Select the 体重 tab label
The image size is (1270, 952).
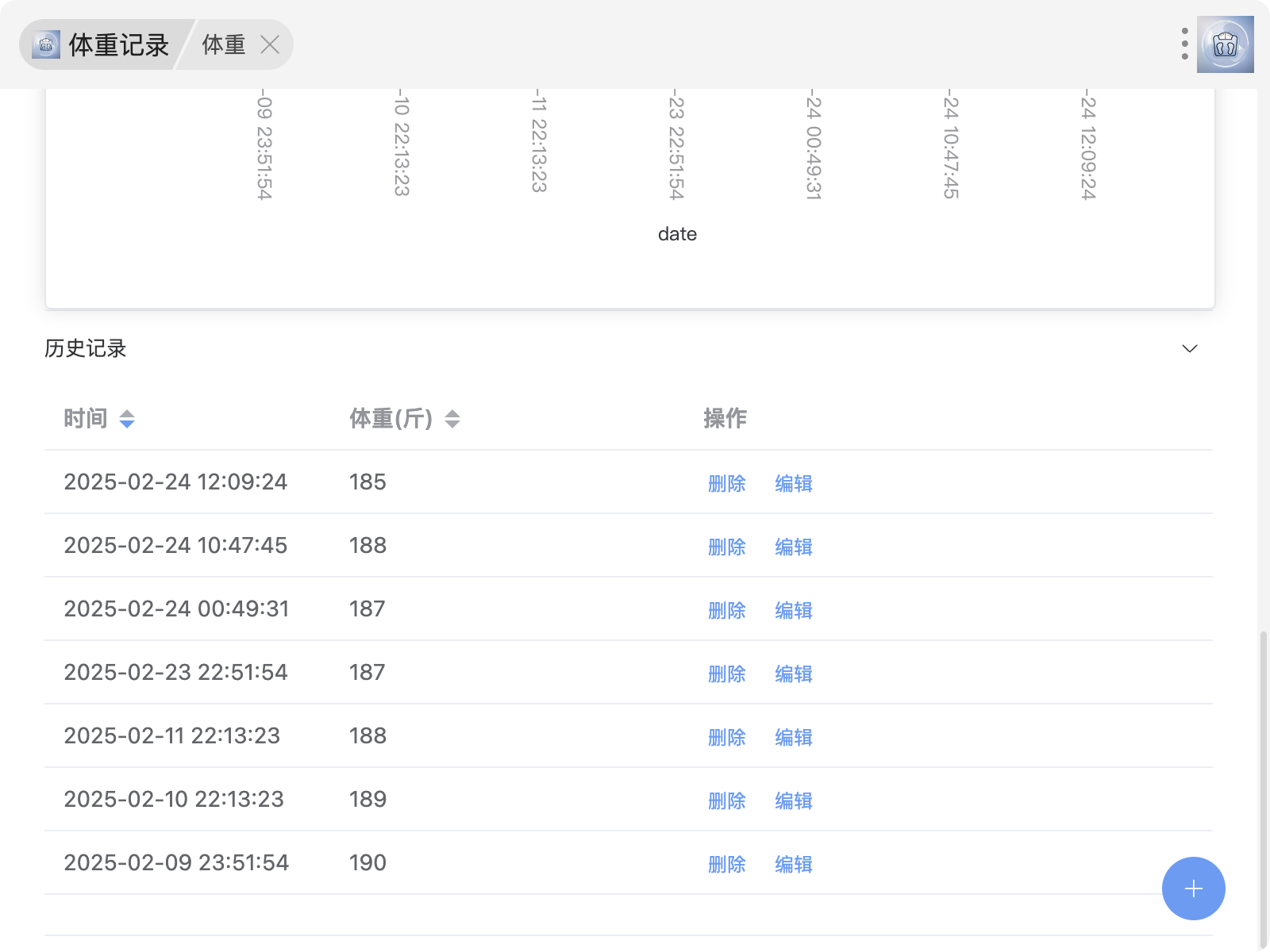(224, 45)
